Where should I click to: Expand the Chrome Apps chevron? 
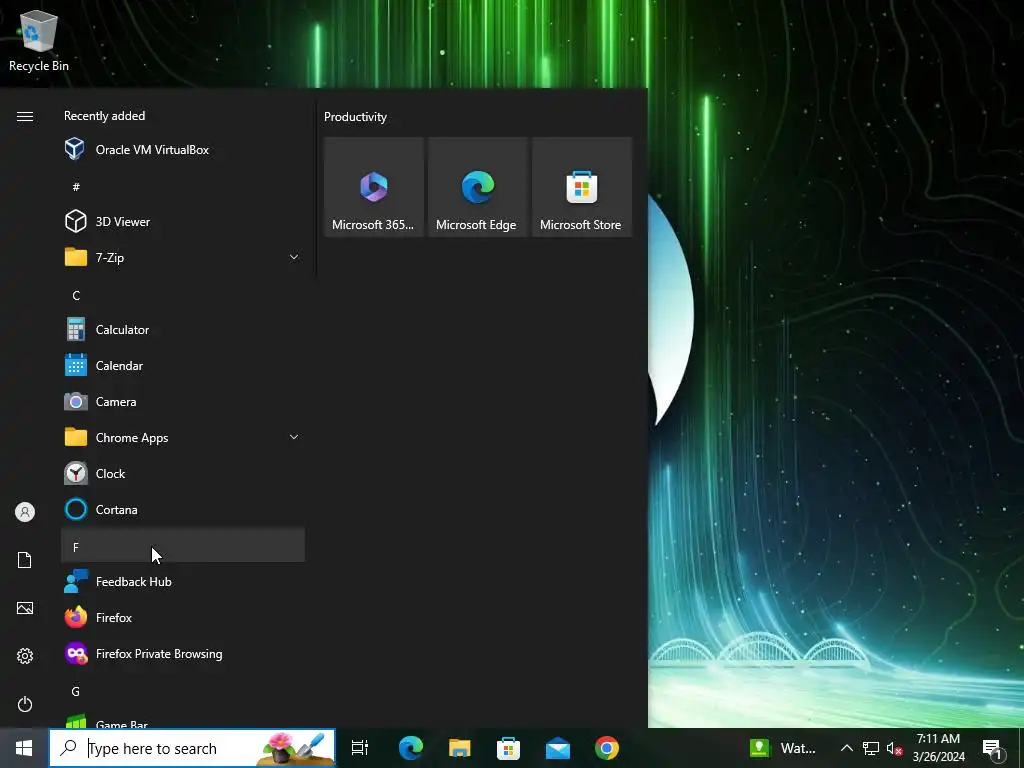pyautogui.click(x=294, y=437)
